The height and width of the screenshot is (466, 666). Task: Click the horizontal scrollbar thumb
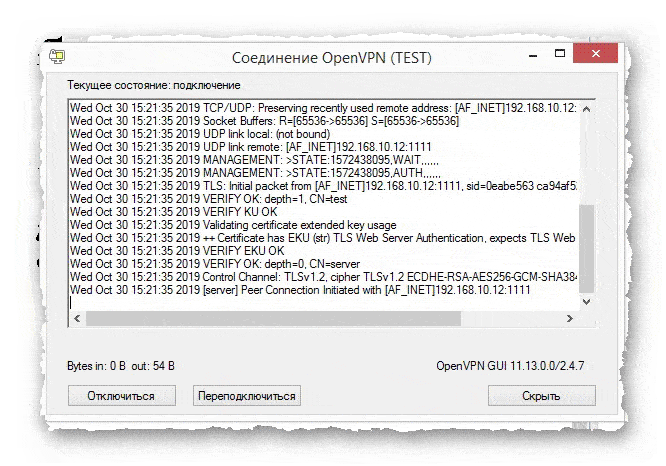273,318
